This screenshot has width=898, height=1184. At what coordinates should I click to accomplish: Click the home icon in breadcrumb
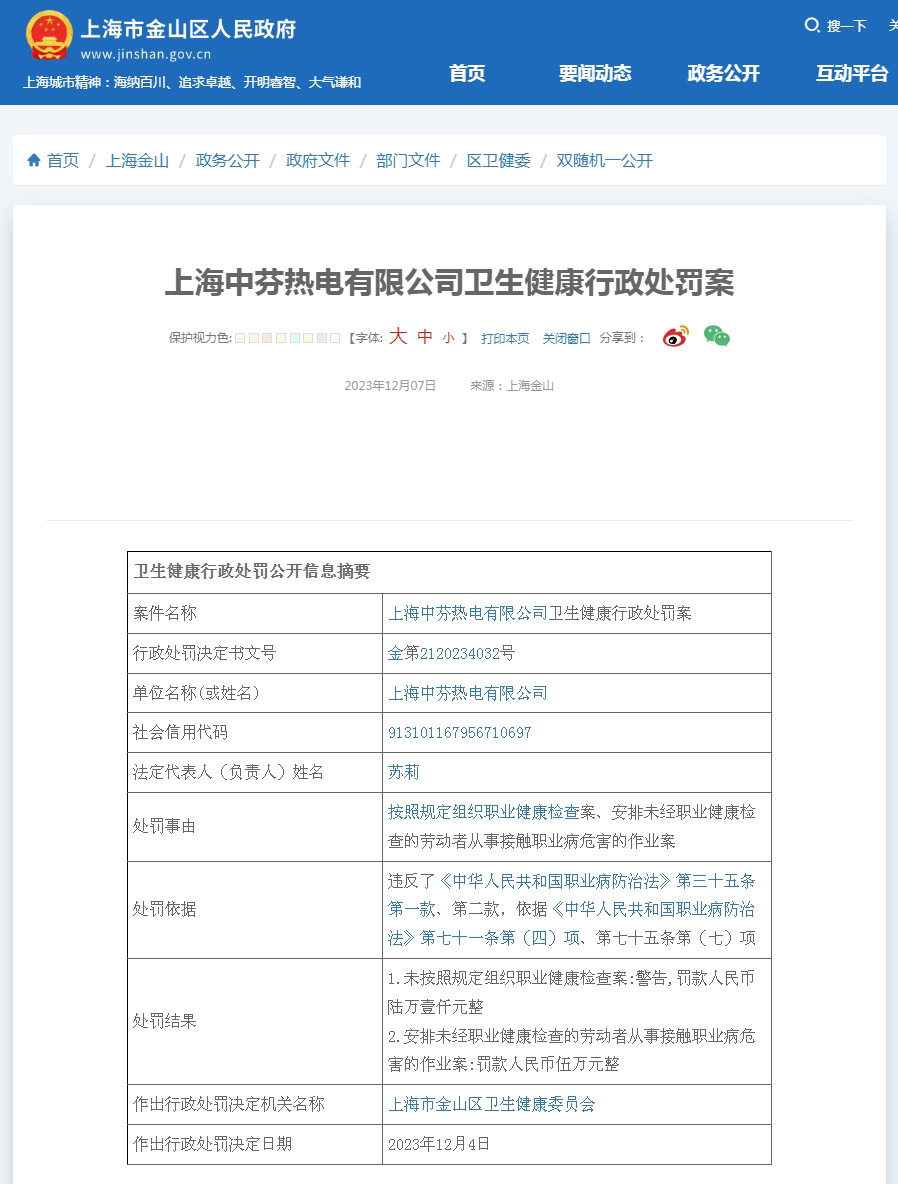coord(34,160)
